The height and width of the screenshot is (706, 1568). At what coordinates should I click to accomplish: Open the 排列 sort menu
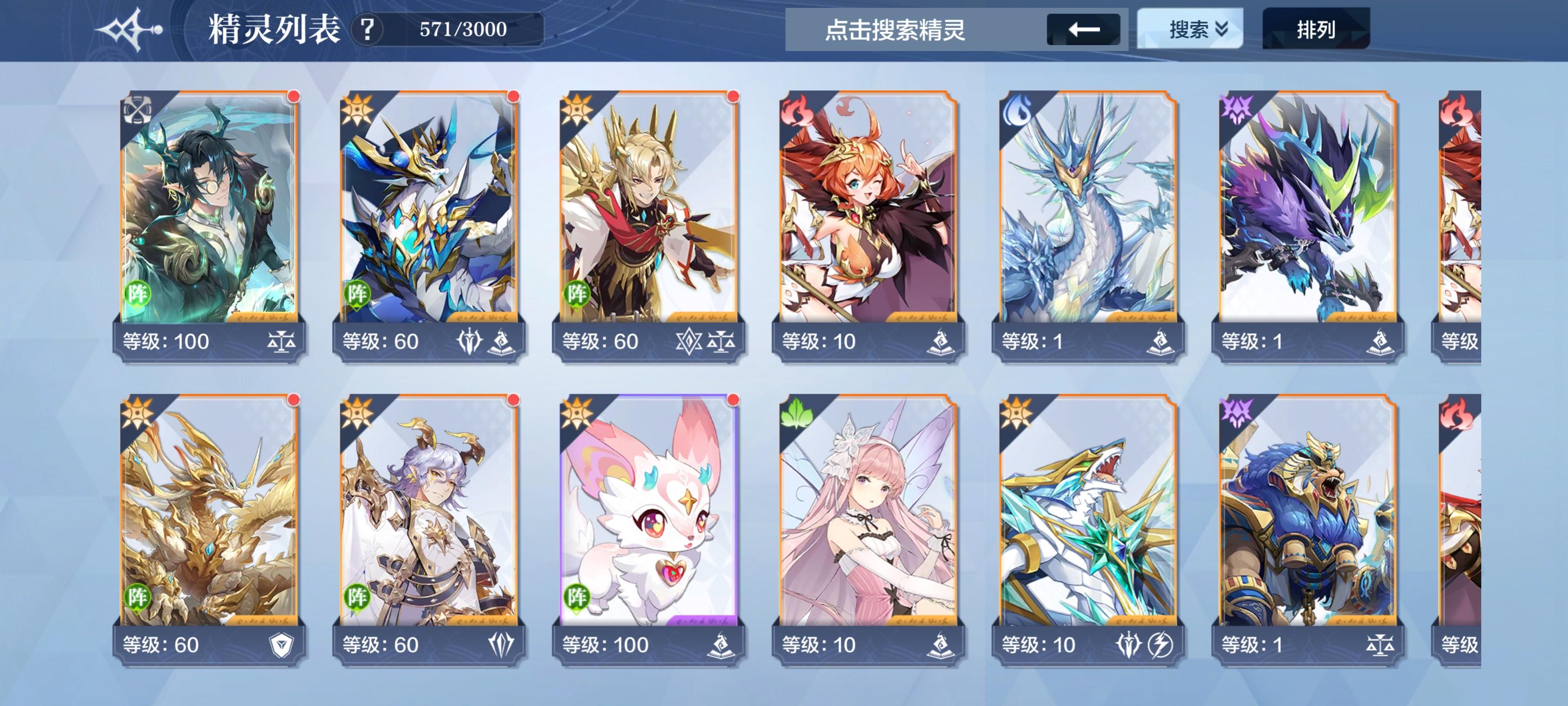coord(1316,29)
